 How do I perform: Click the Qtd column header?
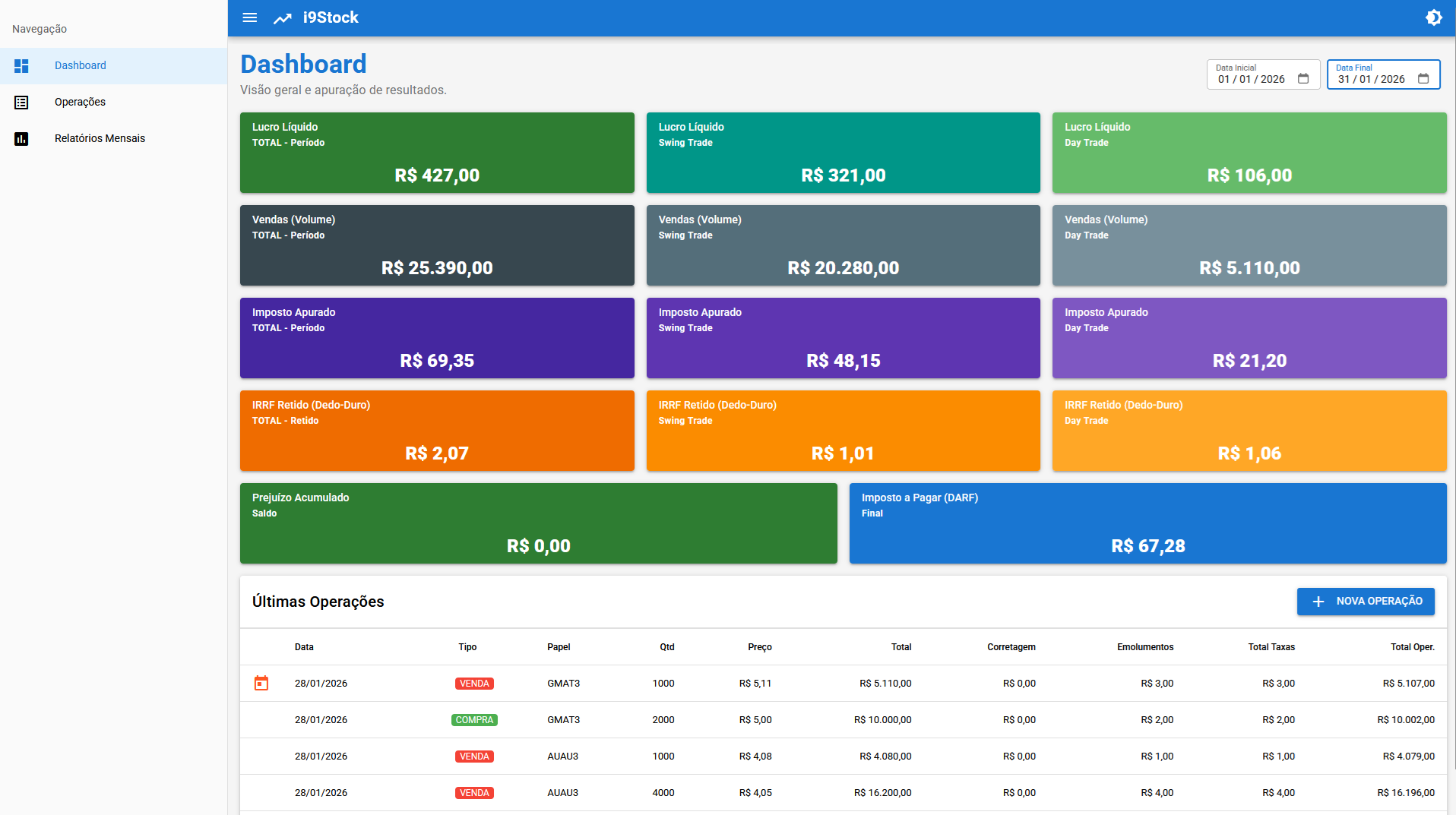(667, 647)
